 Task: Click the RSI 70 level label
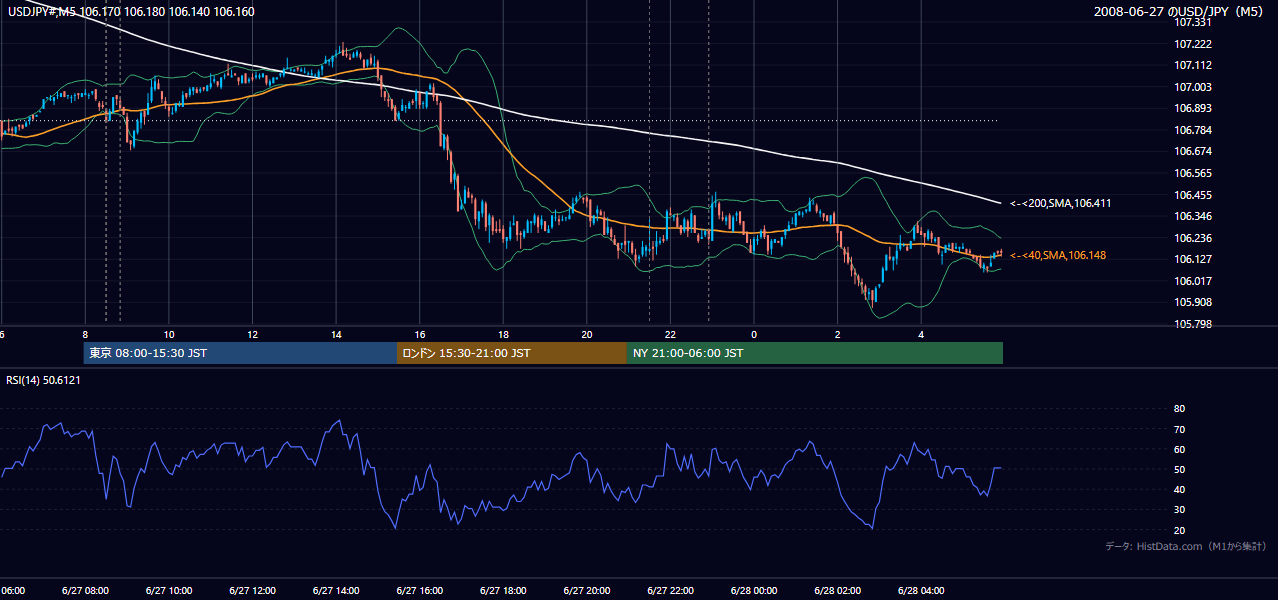coord(1179,429)
